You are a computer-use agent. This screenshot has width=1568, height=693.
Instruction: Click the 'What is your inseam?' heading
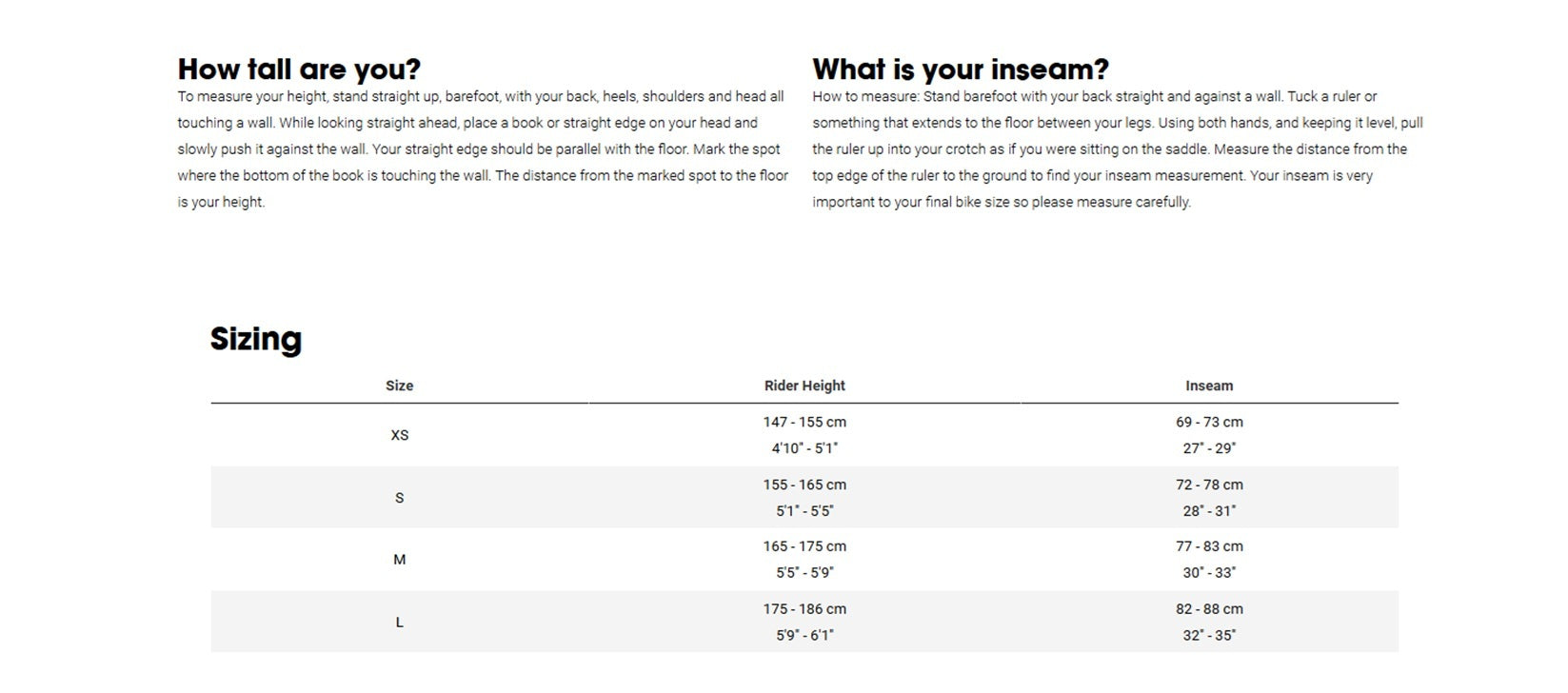click(x=961, y=69)
